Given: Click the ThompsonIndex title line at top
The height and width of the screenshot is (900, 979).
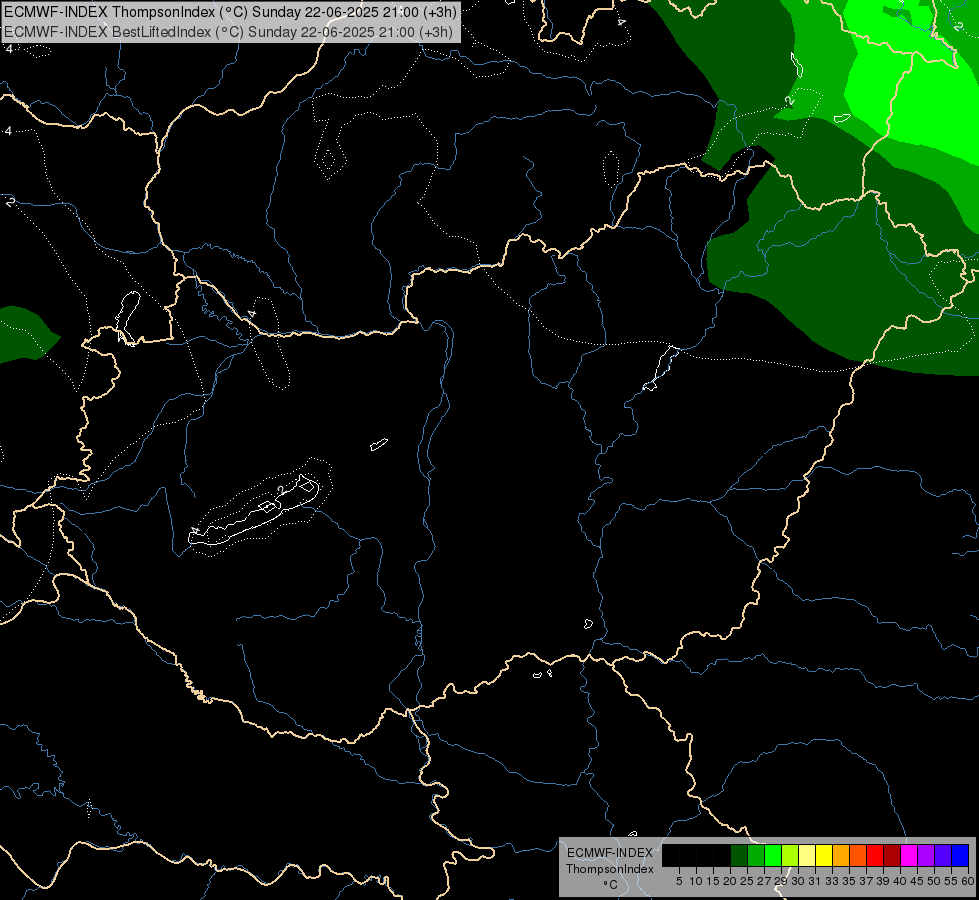Looking at the screenshot, I should (230, 11).
